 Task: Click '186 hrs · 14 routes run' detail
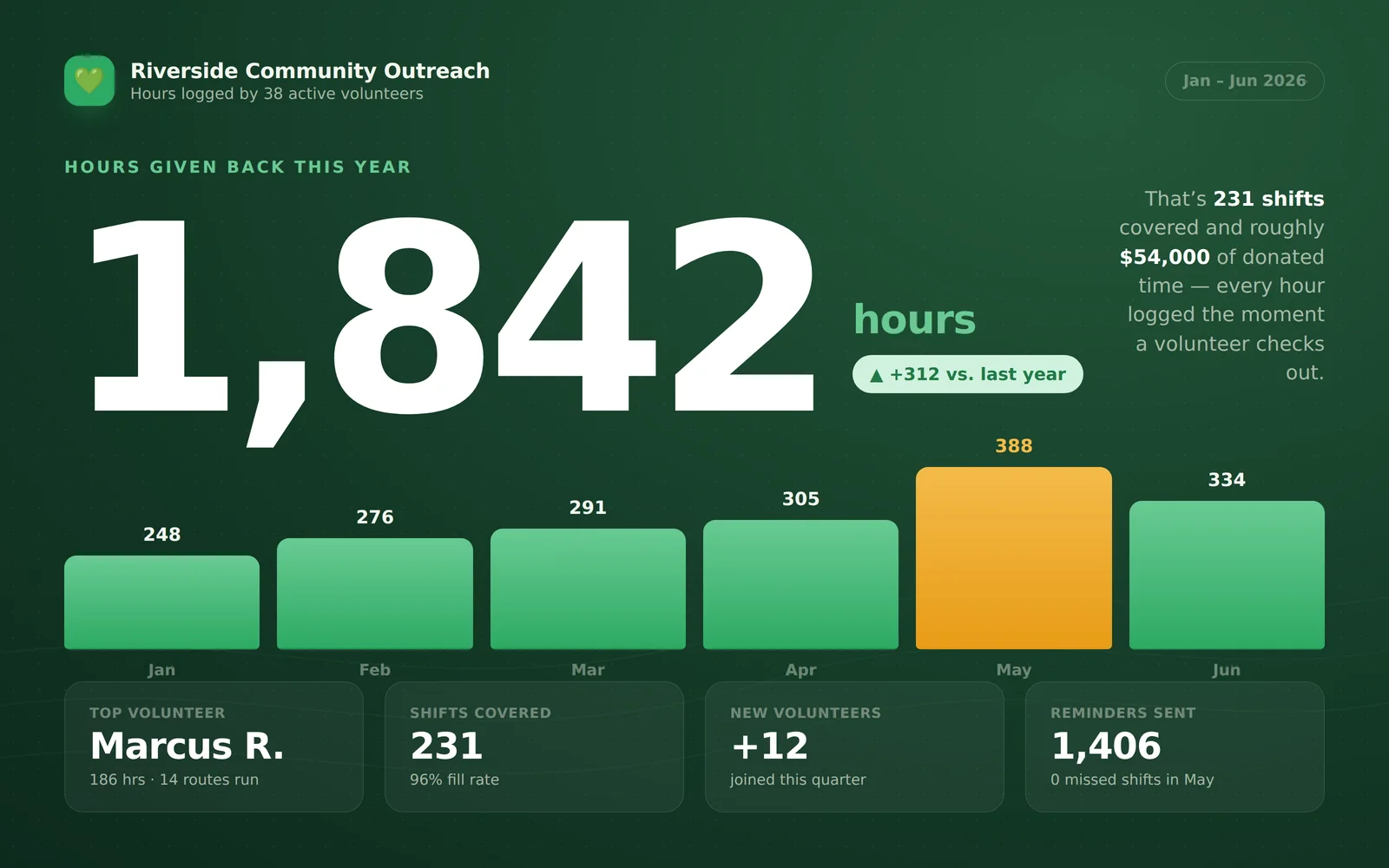point(174,779)
